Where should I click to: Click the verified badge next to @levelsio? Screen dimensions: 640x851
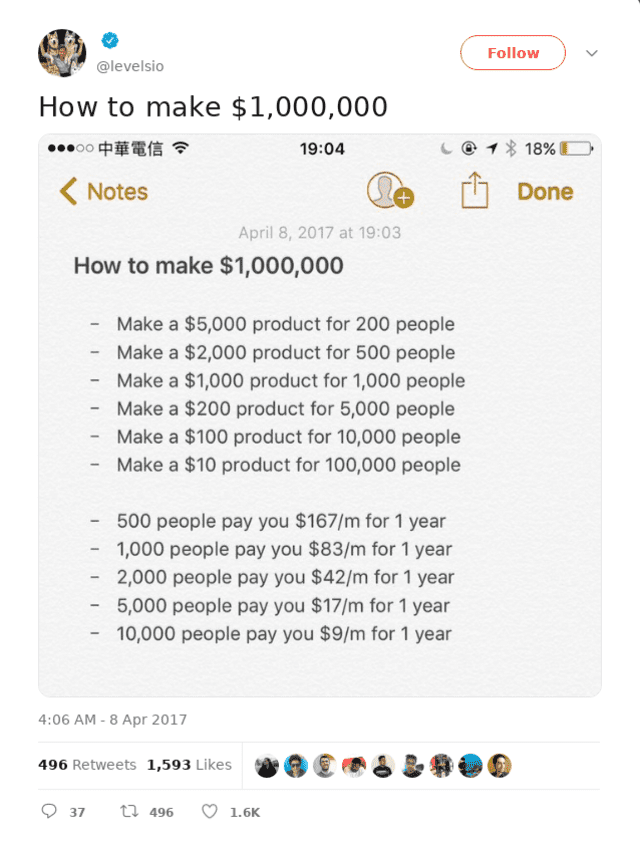(x=110, y=39)
